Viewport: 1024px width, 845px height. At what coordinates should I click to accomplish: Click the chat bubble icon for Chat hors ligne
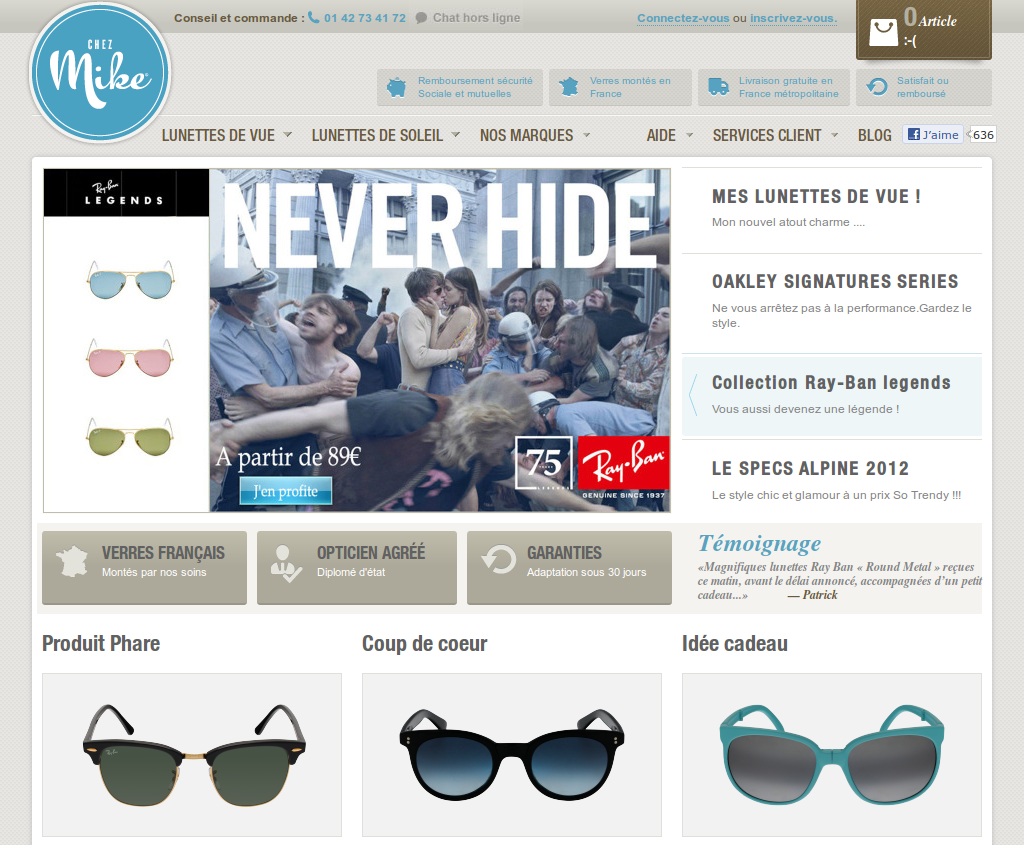[x=422, y=18]
